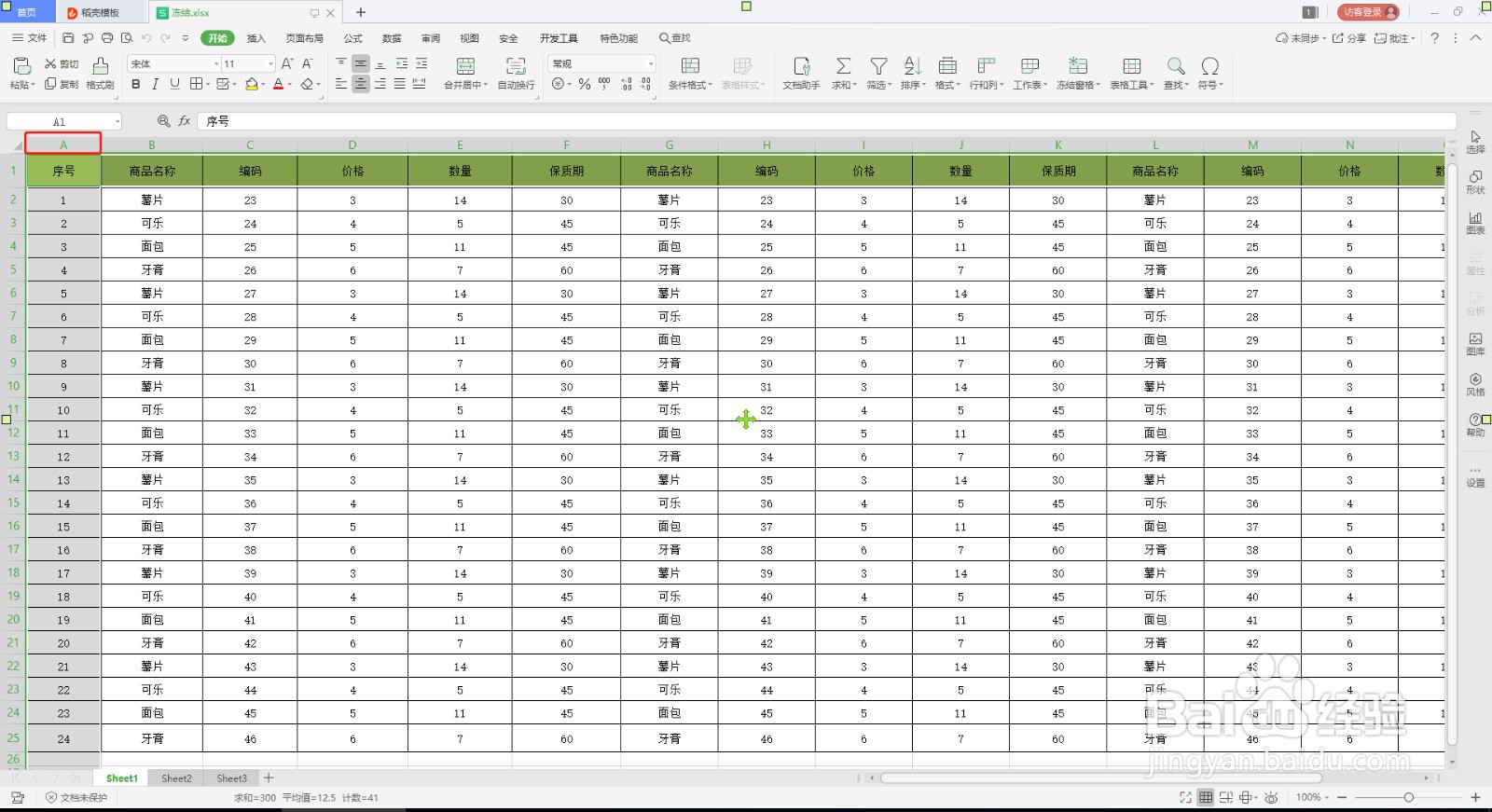
Task: Click the zoom slider handle
Action: coord(1408,797)
